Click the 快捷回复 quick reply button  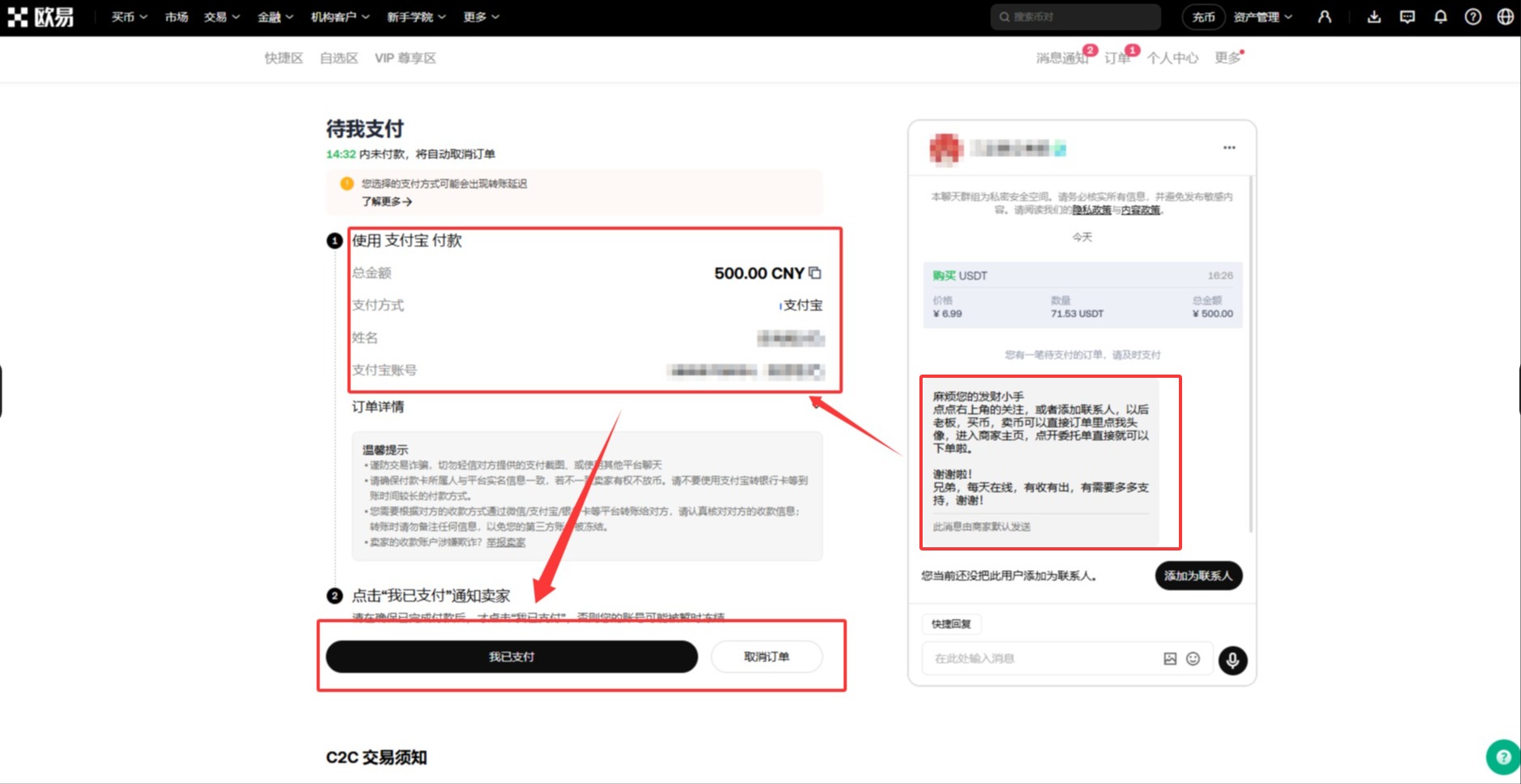tap(951, 624)
